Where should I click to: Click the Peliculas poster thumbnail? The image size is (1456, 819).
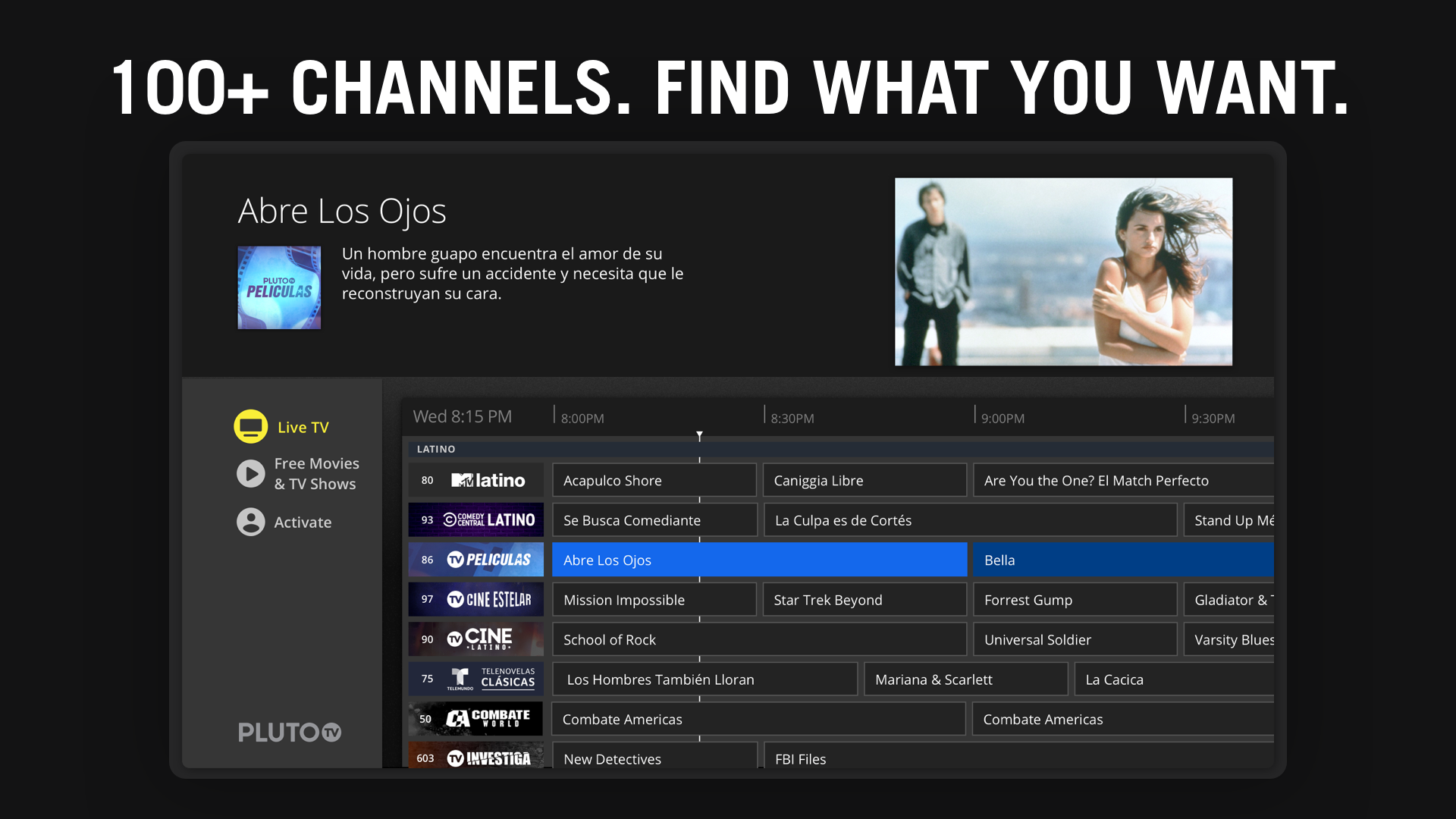click(x=279, y=287)
